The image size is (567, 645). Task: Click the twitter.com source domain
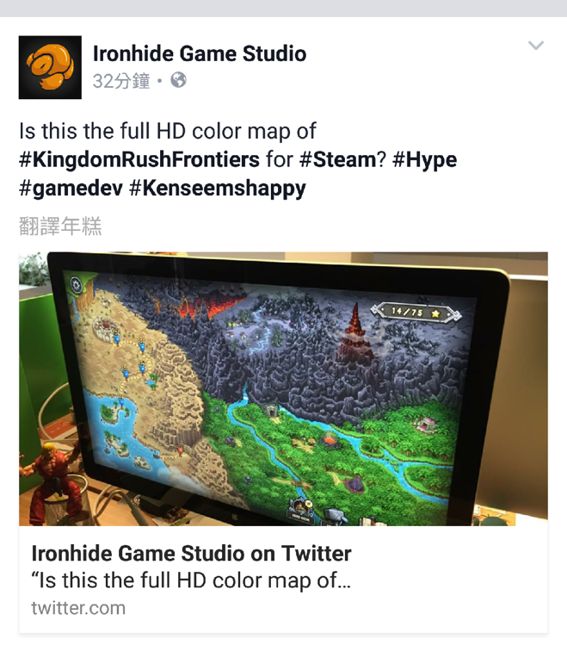78,608
